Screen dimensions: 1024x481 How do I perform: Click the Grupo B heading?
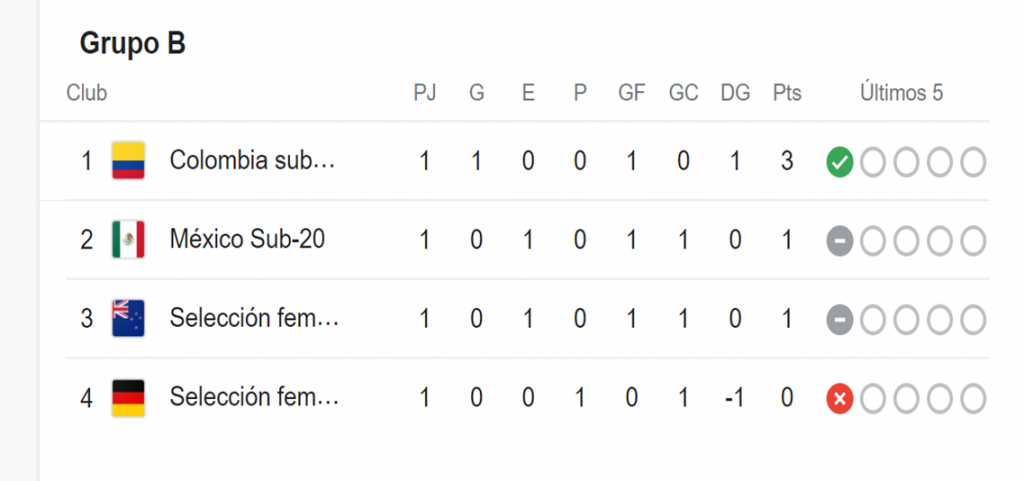[133, 44]
